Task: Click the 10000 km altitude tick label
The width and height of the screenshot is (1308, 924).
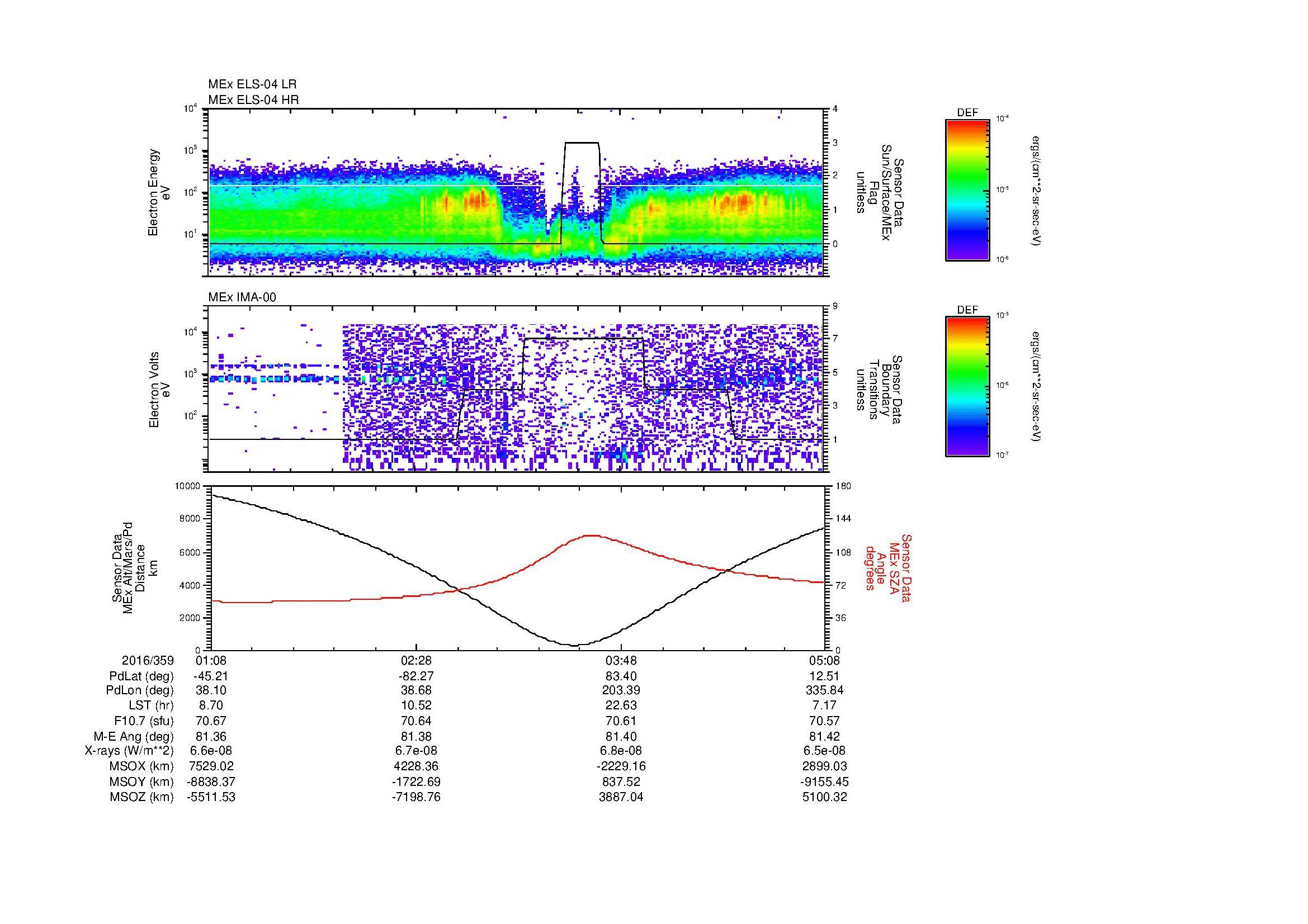Action: pos(187,486)
